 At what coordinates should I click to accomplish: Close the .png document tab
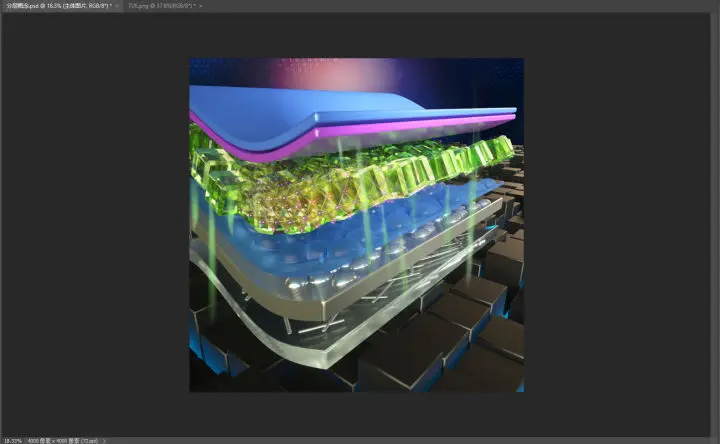coord(201,6)
